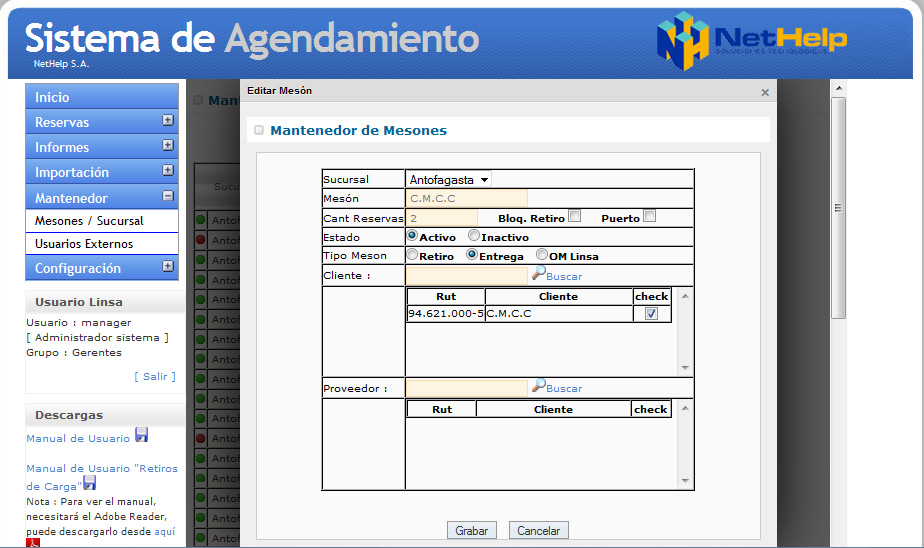The height and width of the screenshot is (548, 924).
Task: Open the Reservas menu
Action: click(x=102, y=121)
